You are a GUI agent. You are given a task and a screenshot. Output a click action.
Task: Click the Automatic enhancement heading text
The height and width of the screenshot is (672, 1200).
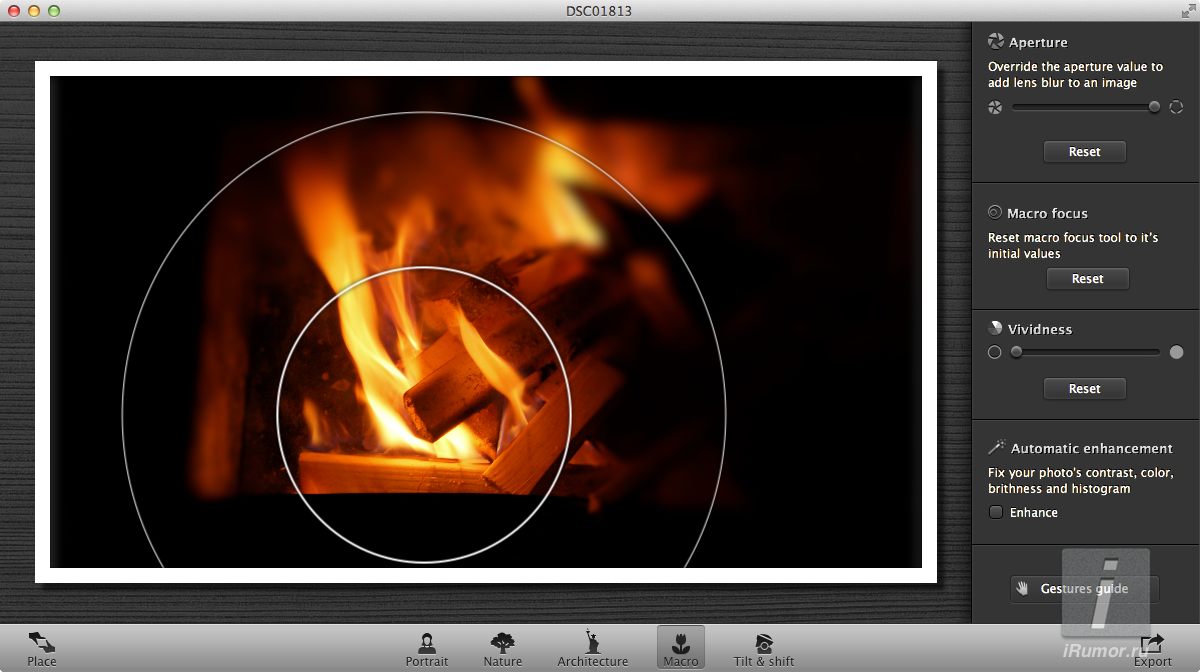1092,448
